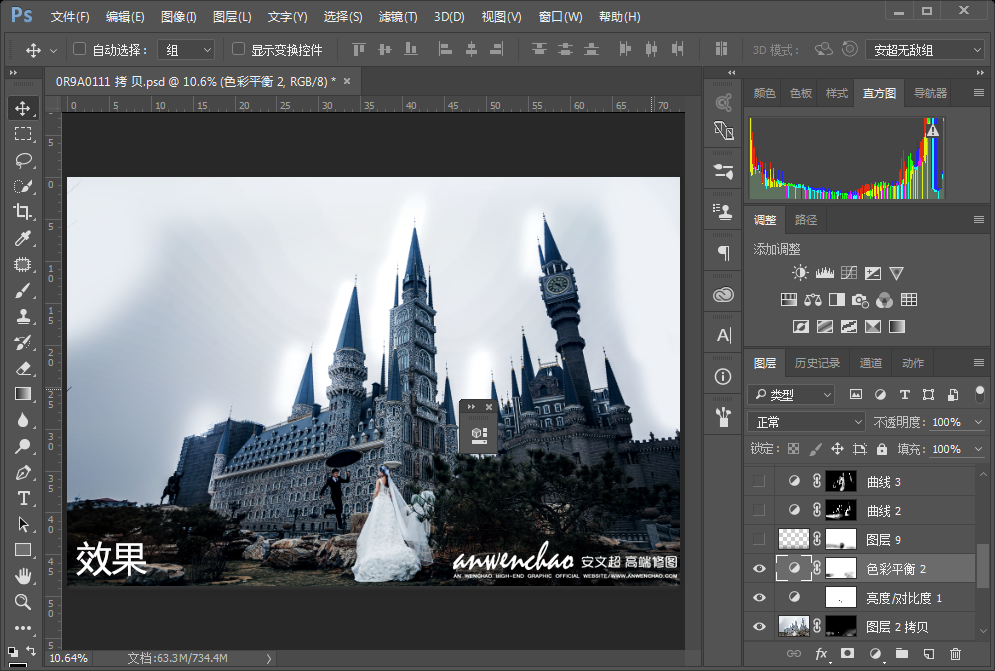Add a Brightness/Contrast adjustment
This screenshot has width=995, height=671.
[800, 273]
